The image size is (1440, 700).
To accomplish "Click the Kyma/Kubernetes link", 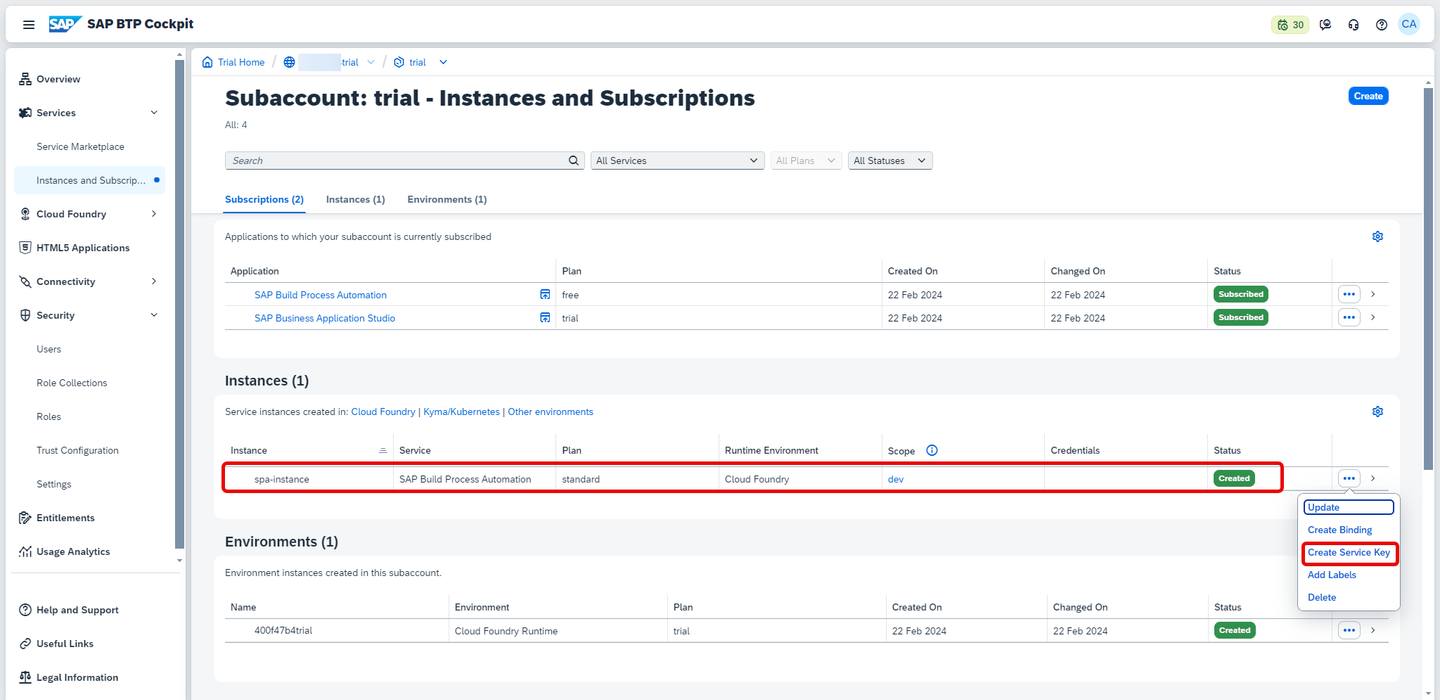I will pos(461,412).
